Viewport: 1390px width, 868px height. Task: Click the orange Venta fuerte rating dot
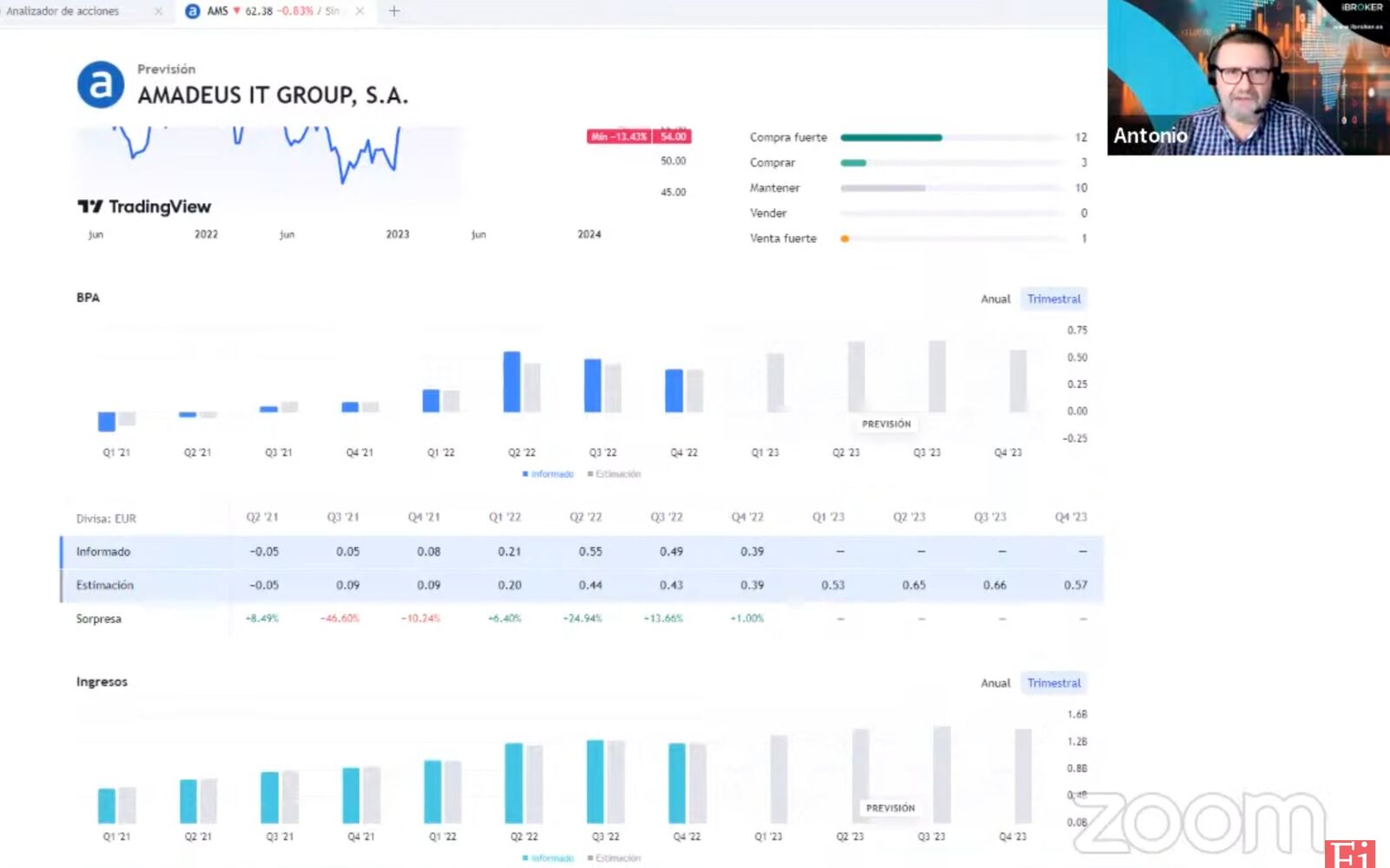[845, 239]
